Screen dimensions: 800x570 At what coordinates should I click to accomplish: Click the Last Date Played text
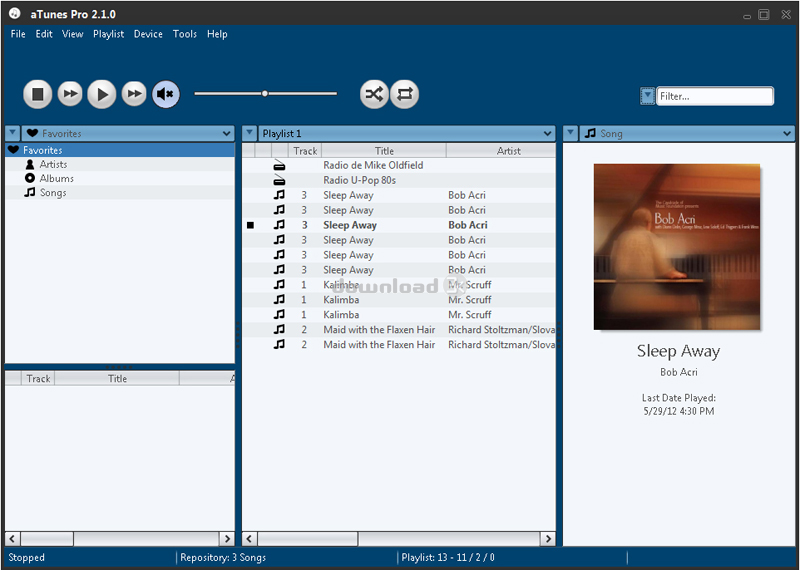pyautogui.click(x=679, y=398)
